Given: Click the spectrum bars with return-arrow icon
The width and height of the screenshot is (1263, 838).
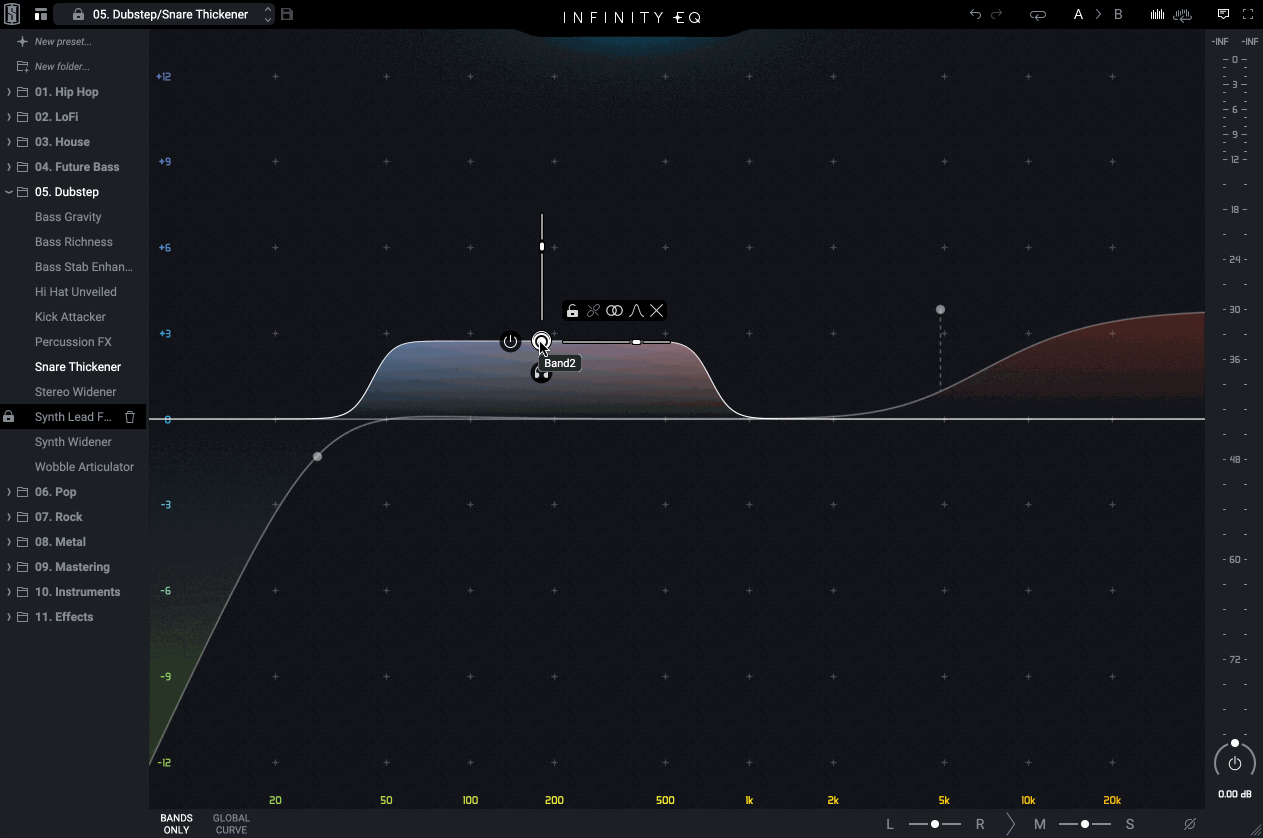Looking at the screenshot, I should point(1182,15).
